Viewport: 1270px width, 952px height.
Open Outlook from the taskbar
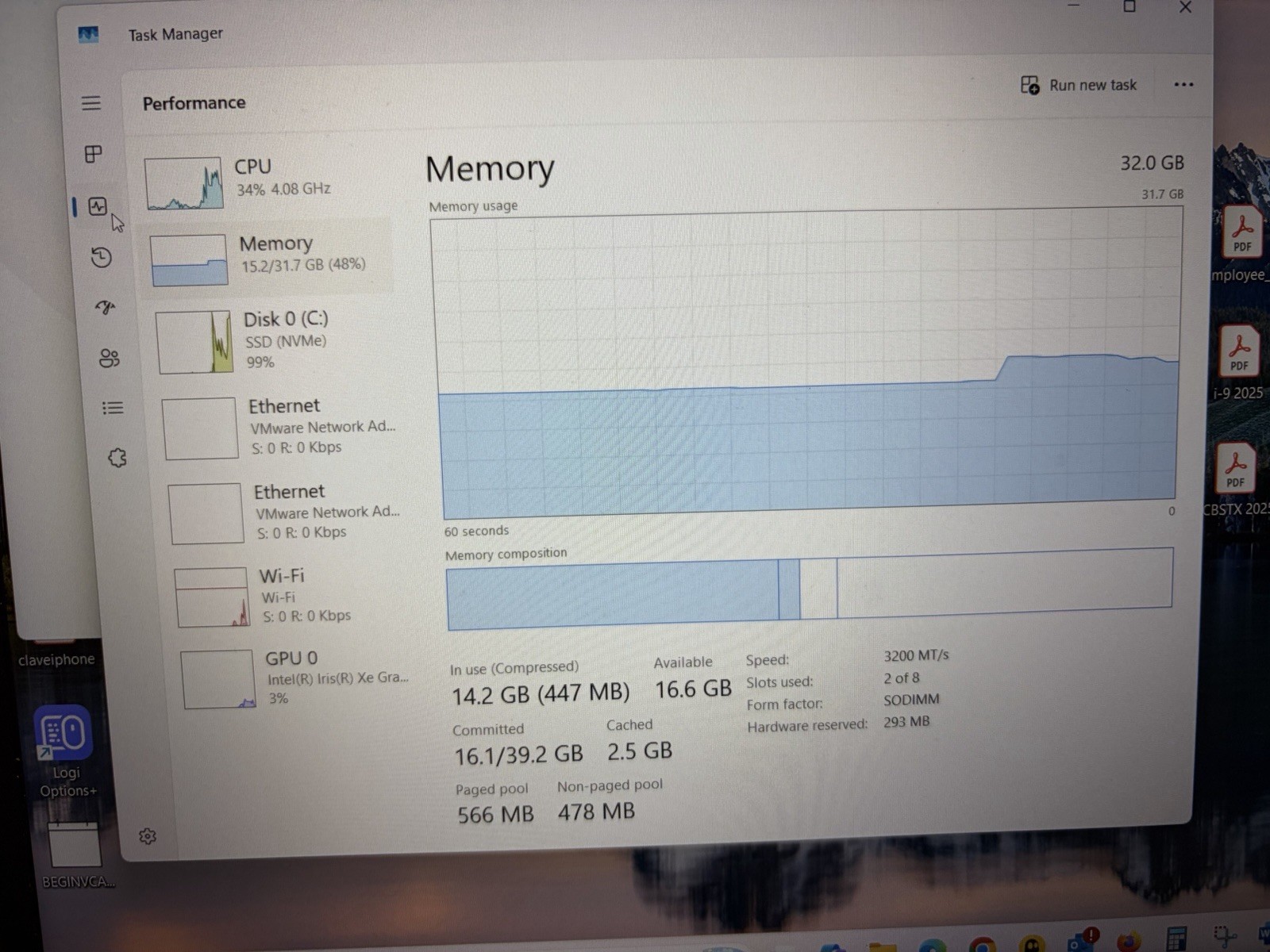pyautogui.click(x=1082, y=941)
